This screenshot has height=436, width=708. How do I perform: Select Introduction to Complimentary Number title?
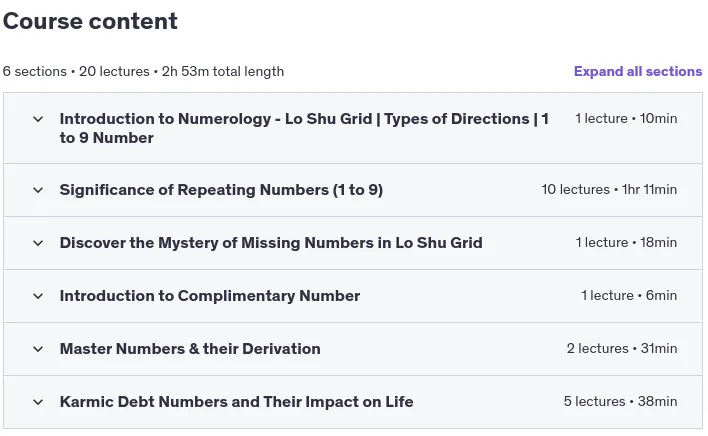[x=210, y=296]
